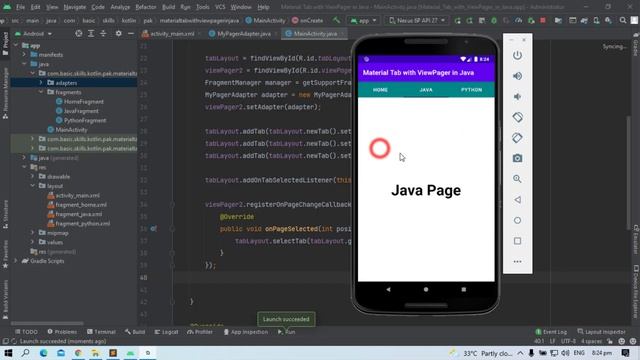
Task: Open Windows taskbar search
Action: (25, 353)
